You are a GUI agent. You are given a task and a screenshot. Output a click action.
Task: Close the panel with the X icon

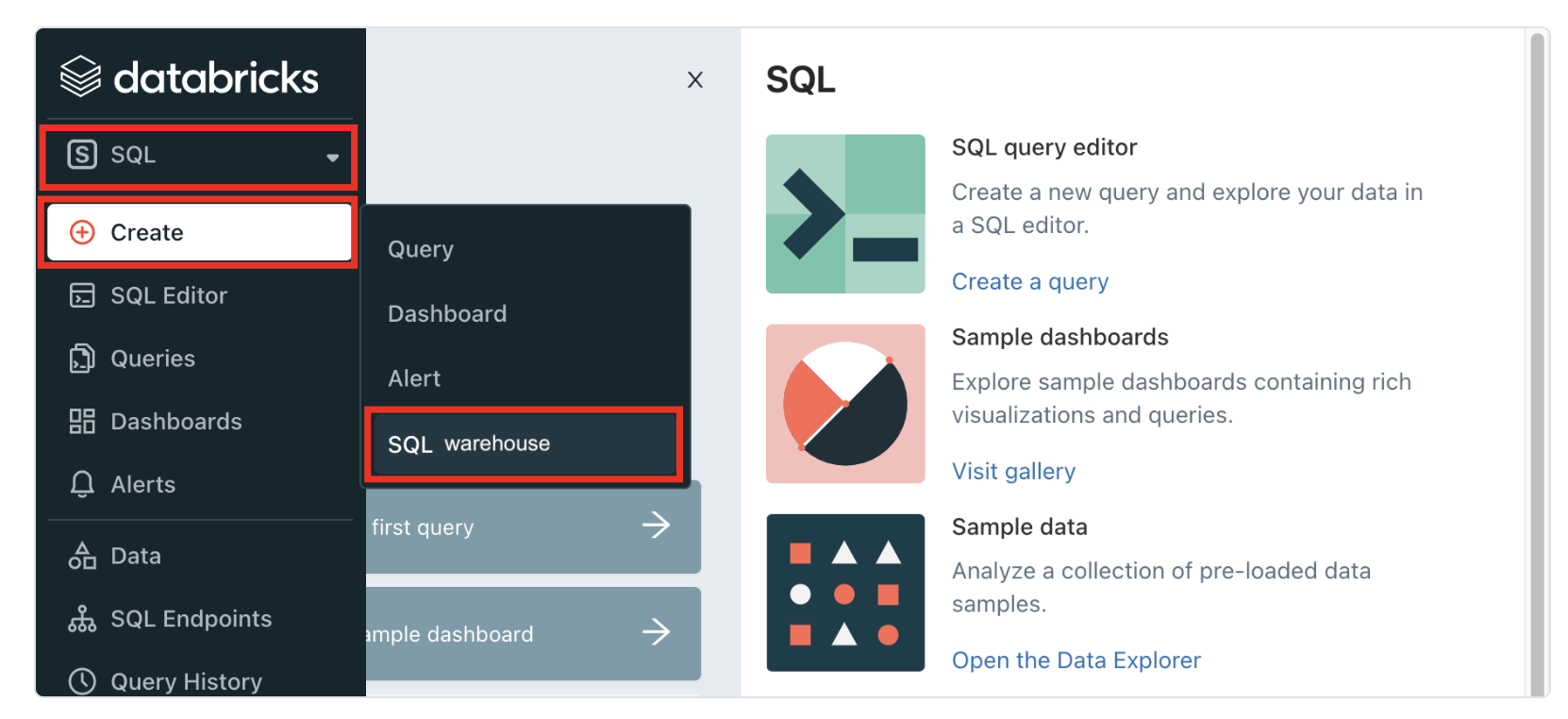pyautogui.click(x=695, y=80)
